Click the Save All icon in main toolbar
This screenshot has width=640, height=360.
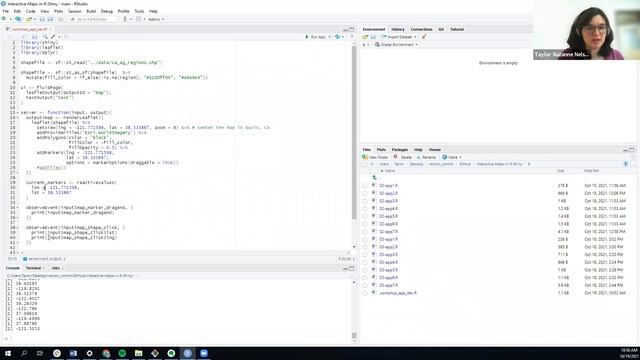tap(50, 19)
